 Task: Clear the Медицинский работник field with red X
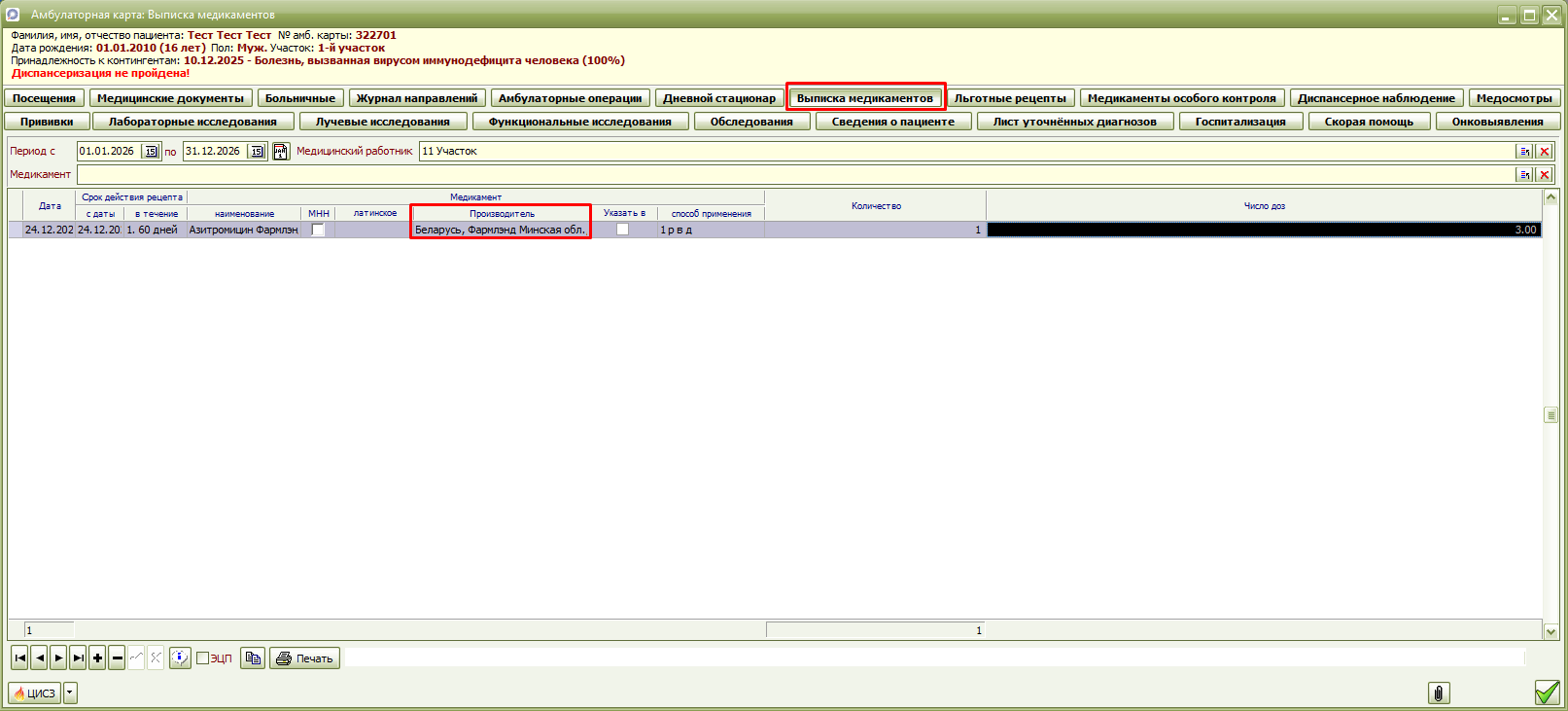coord(1544,151)
